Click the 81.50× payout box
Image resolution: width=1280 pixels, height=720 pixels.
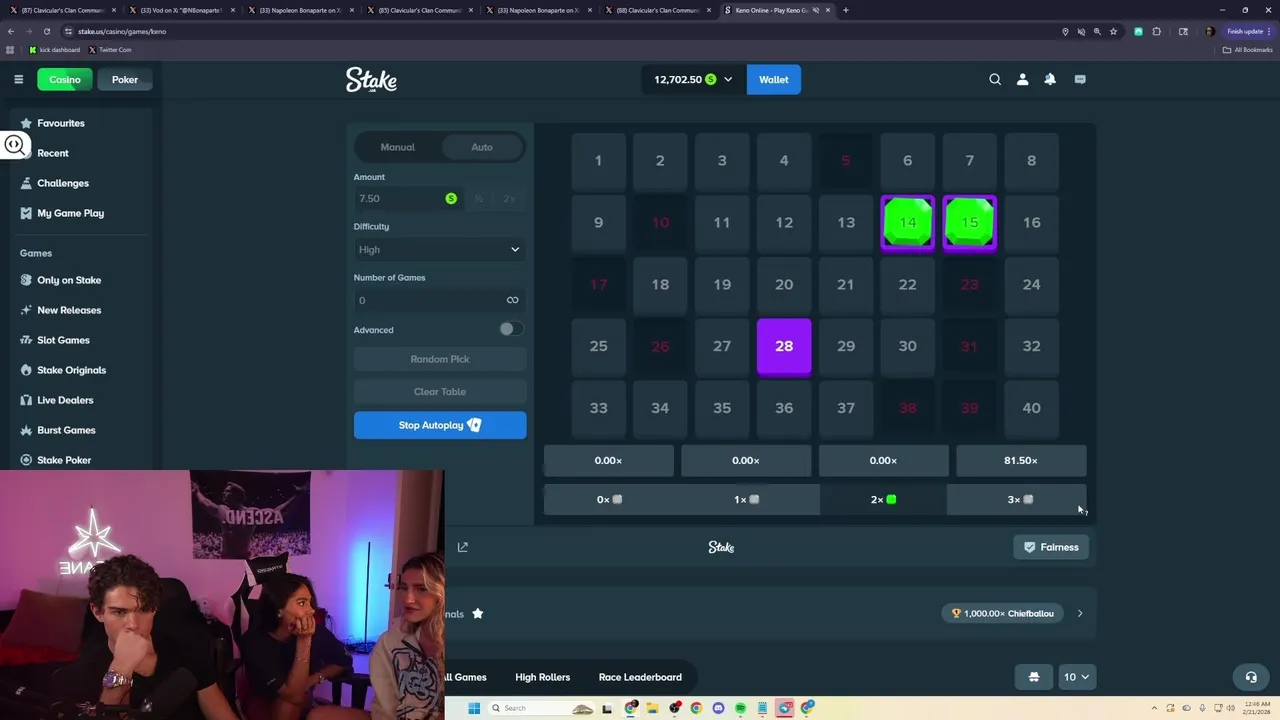(1021, 460)
